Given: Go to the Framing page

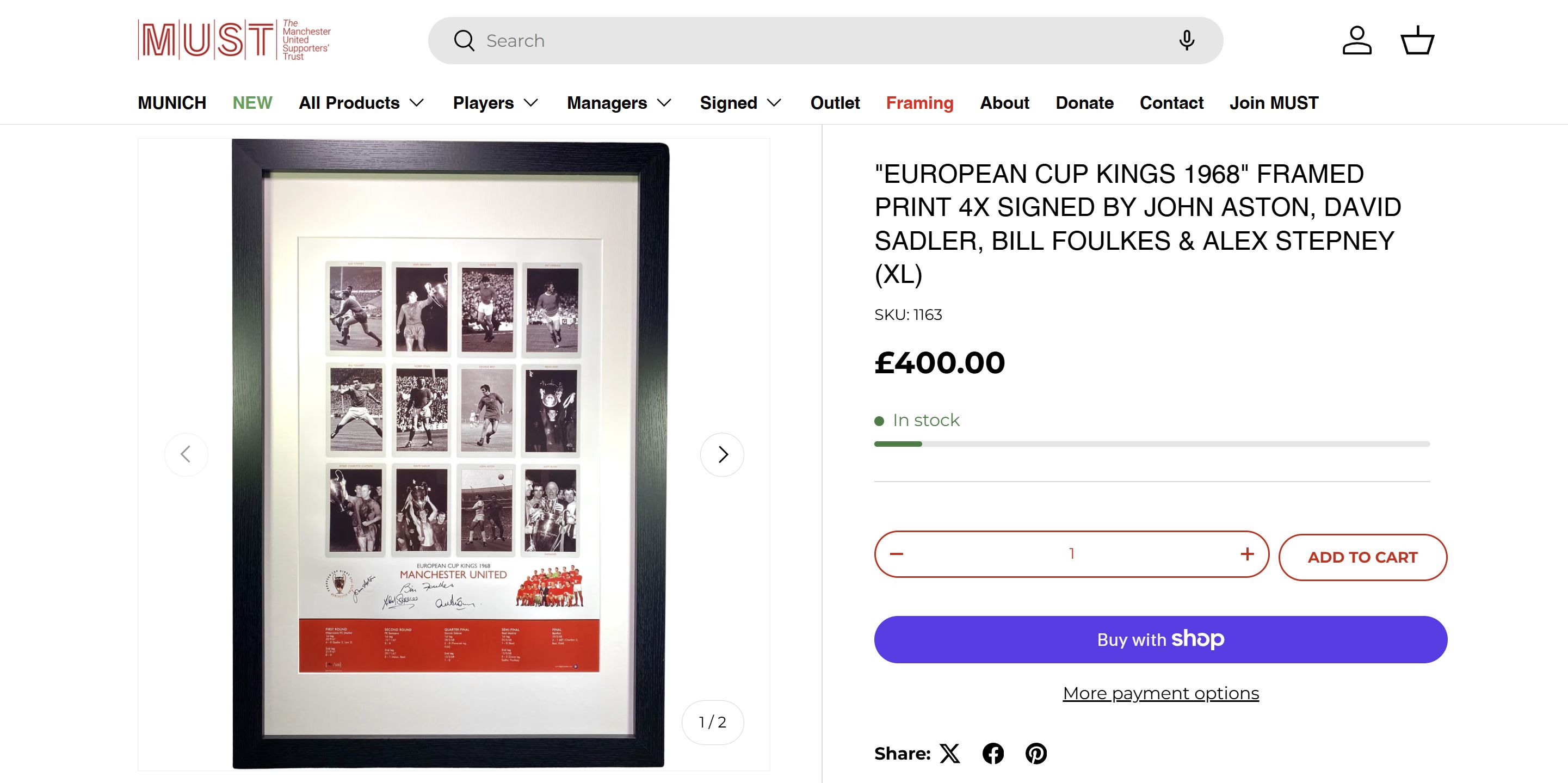Looking at the screenshot, I should [x=919, y=103].
